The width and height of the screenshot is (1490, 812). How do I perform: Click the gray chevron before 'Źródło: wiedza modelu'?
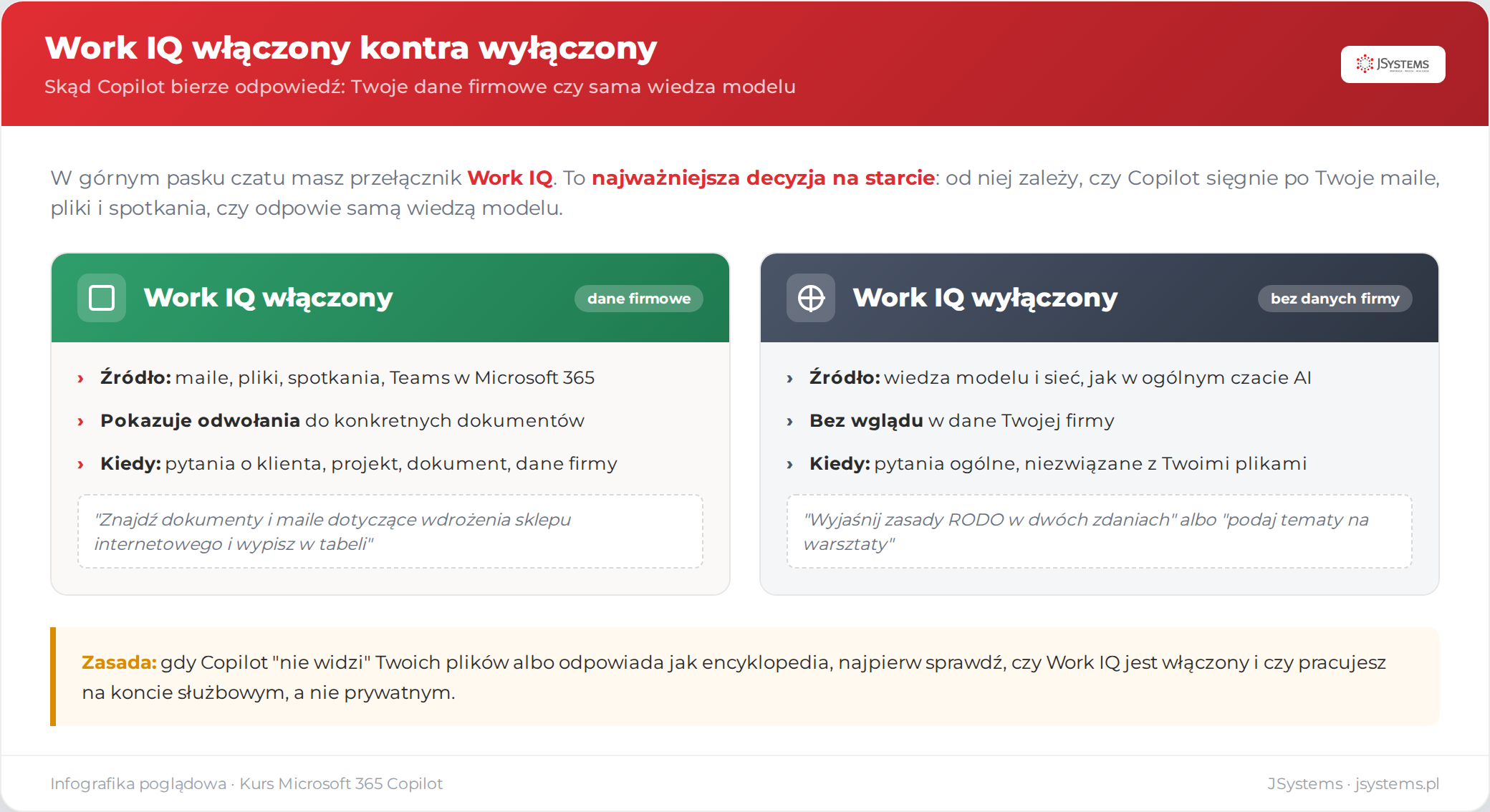(789, 379)
